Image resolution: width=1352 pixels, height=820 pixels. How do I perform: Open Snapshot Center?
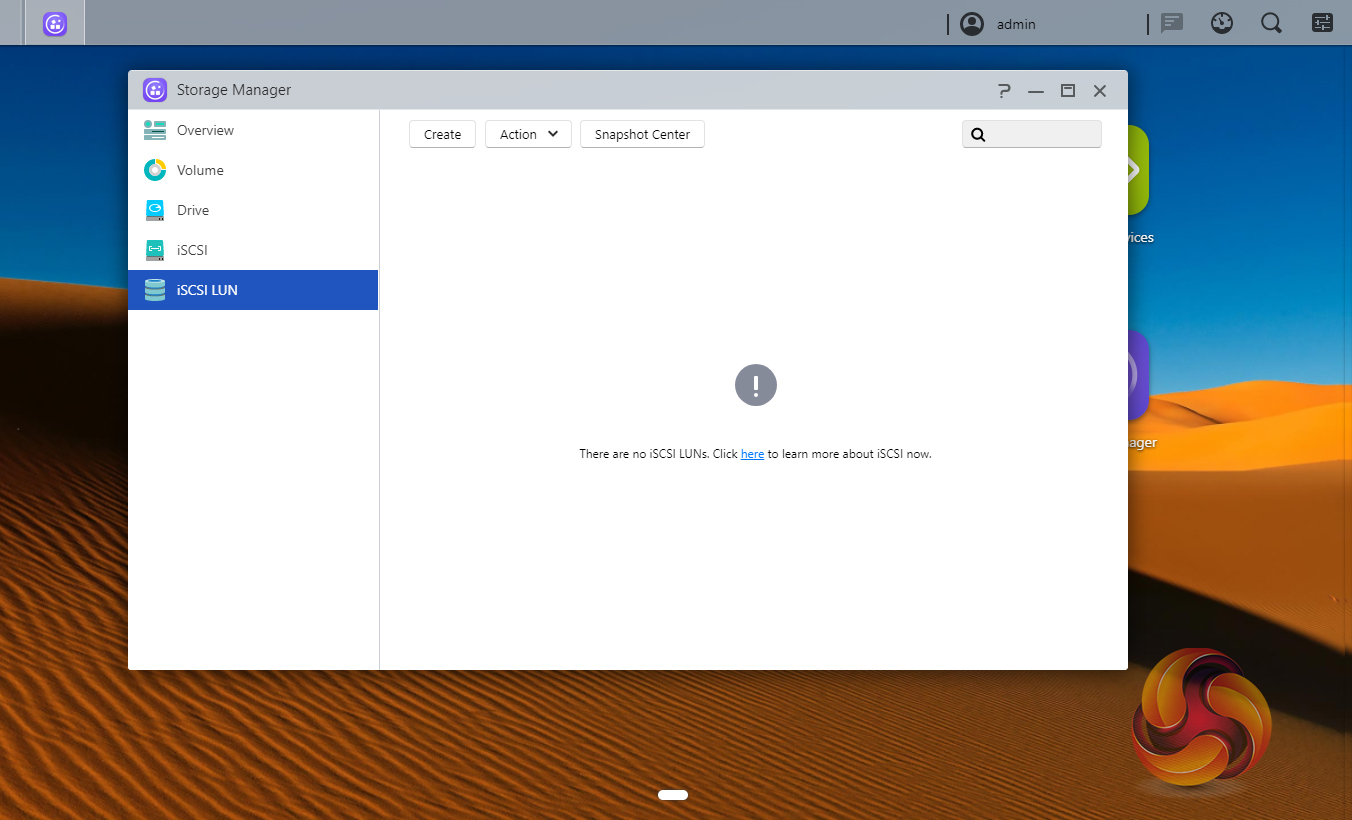pyautogui.click(x=642, y=134)
